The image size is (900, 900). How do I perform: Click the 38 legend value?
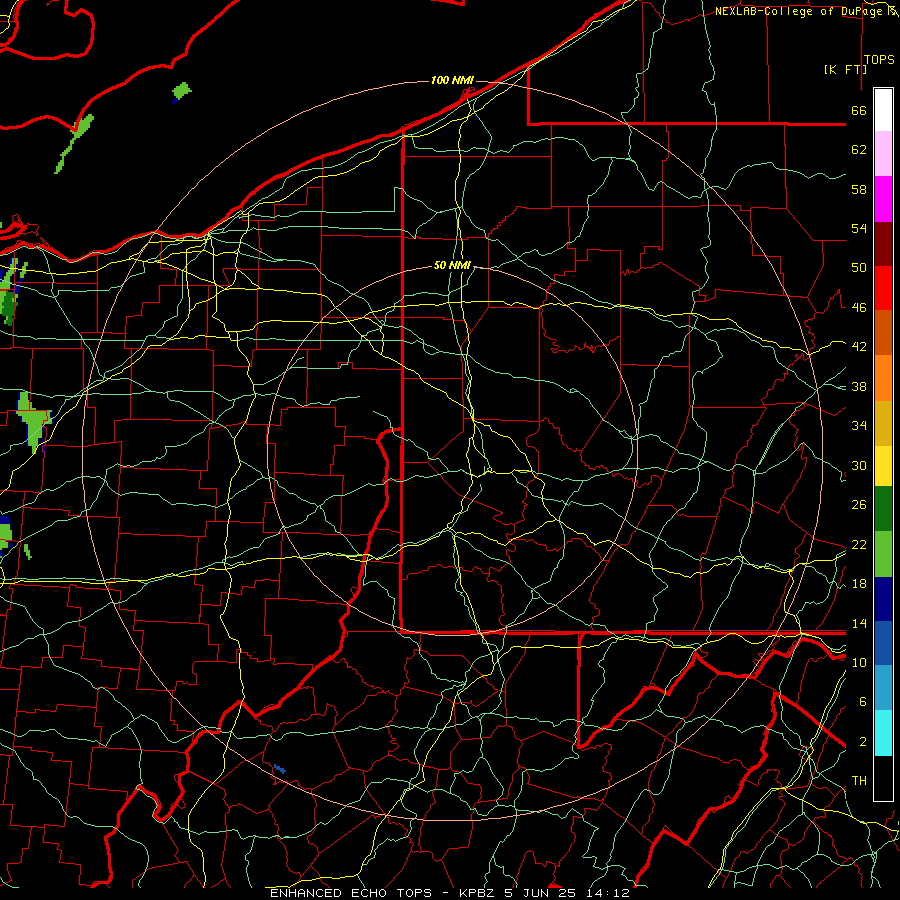[859, 386]
